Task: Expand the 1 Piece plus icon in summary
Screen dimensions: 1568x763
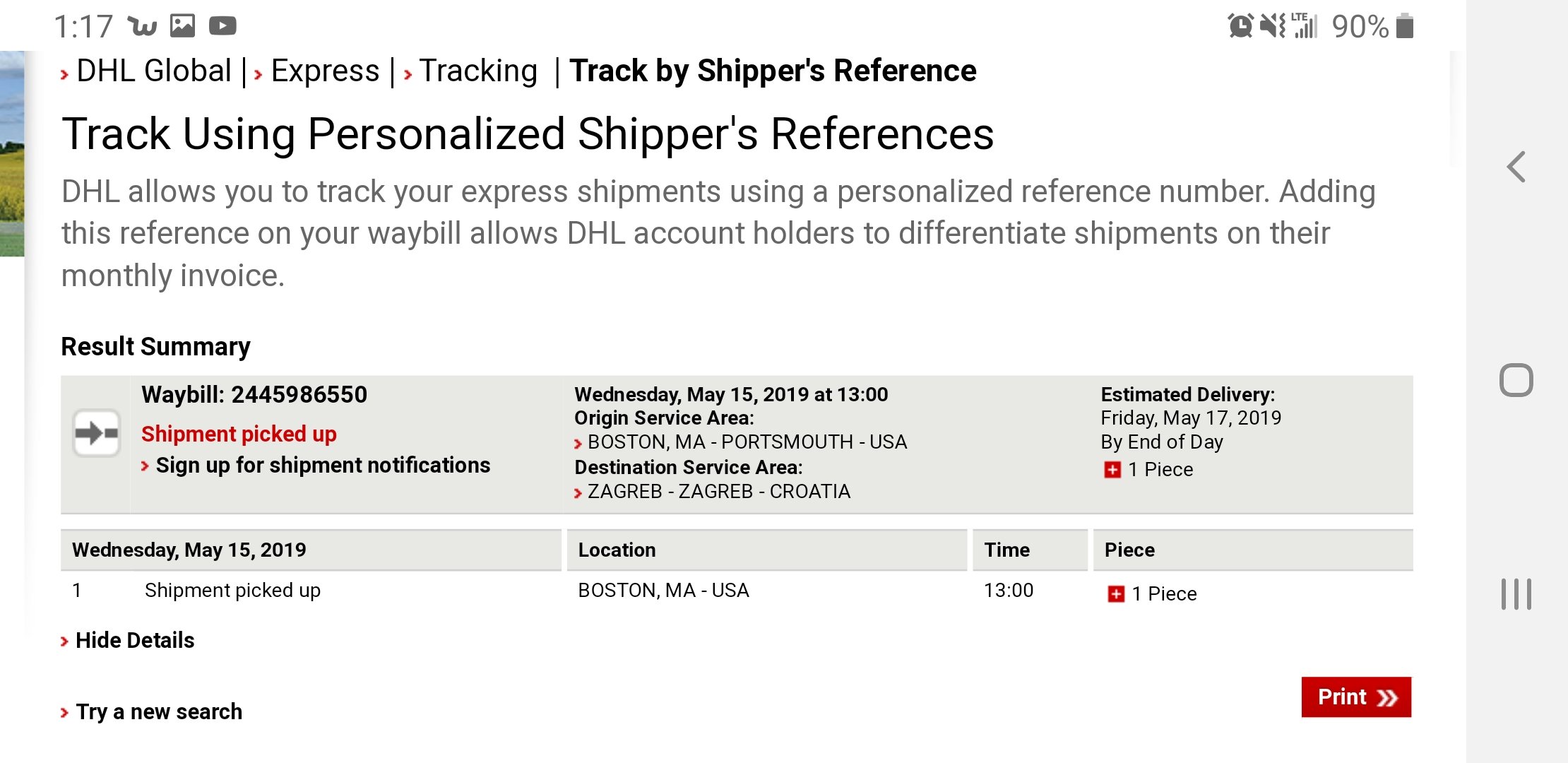Action: tap(1112, 470)
